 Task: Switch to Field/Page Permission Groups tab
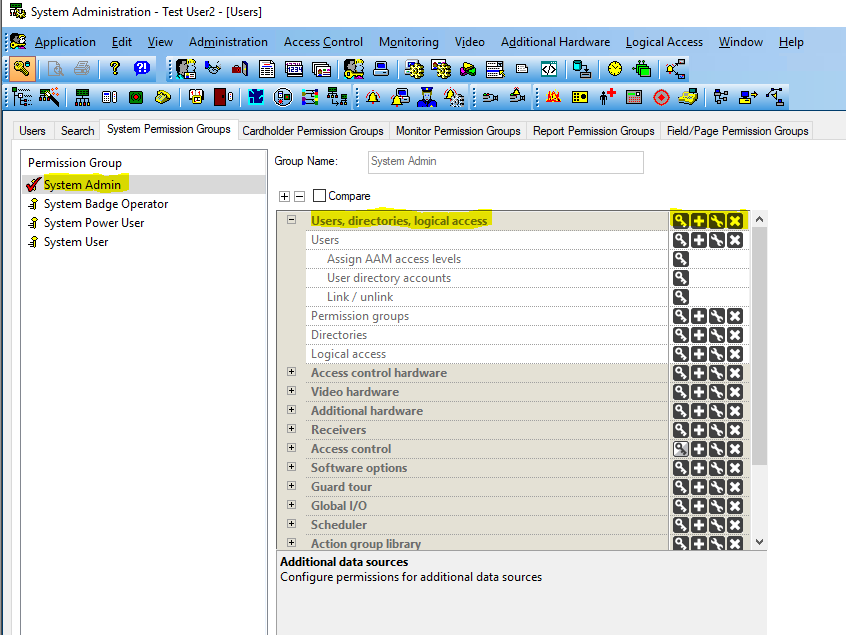737,131
